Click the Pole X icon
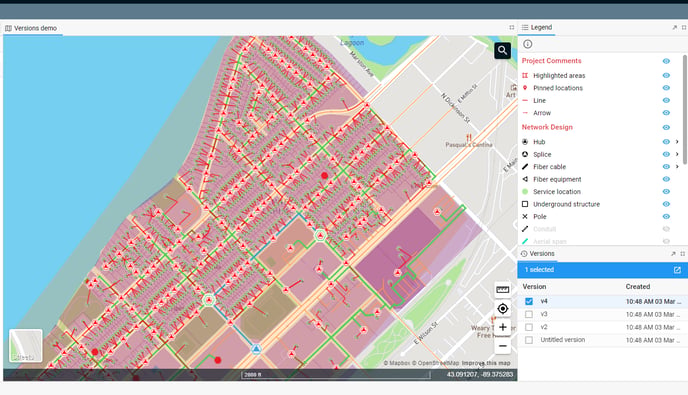This screenshot has height=395, width=688. [x=525, y=216]
